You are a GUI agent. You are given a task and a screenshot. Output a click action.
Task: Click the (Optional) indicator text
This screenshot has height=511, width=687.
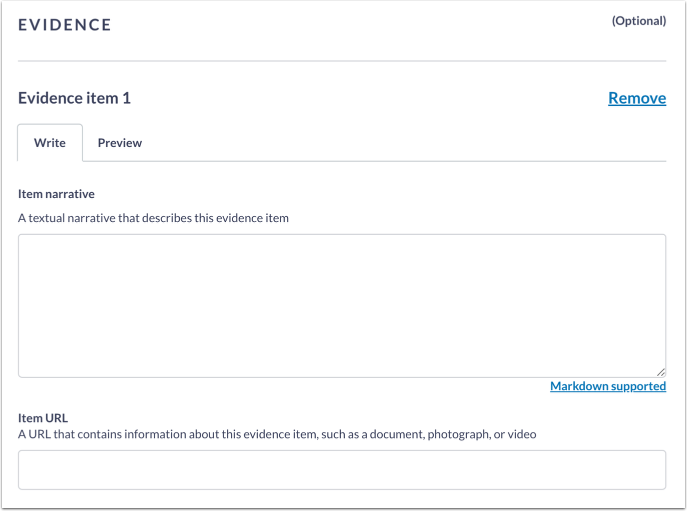pyautogui.click(x=638, y=20)
